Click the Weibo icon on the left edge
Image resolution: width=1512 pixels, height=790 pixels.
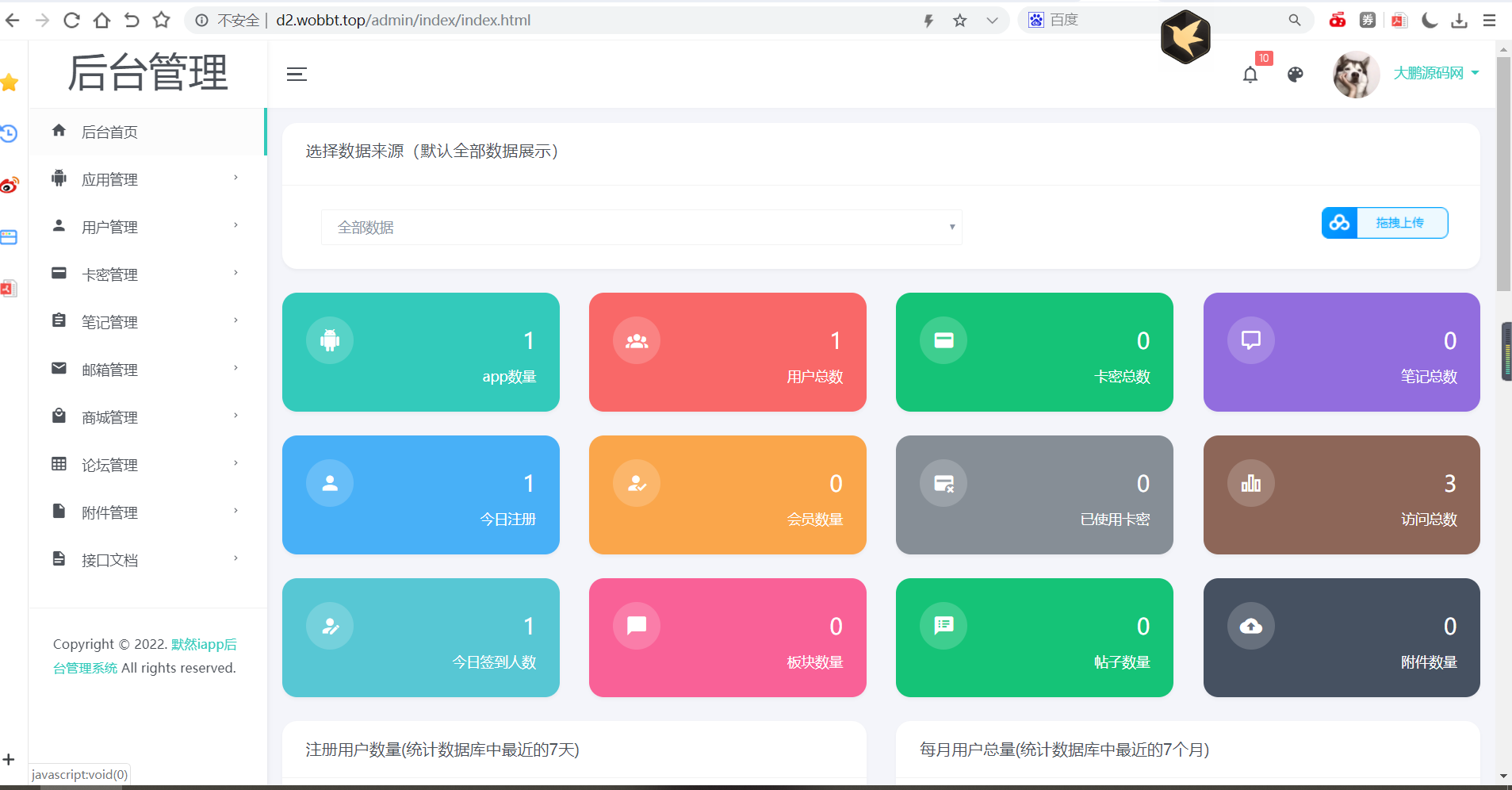pyautogui.click(x=9, y=185)
